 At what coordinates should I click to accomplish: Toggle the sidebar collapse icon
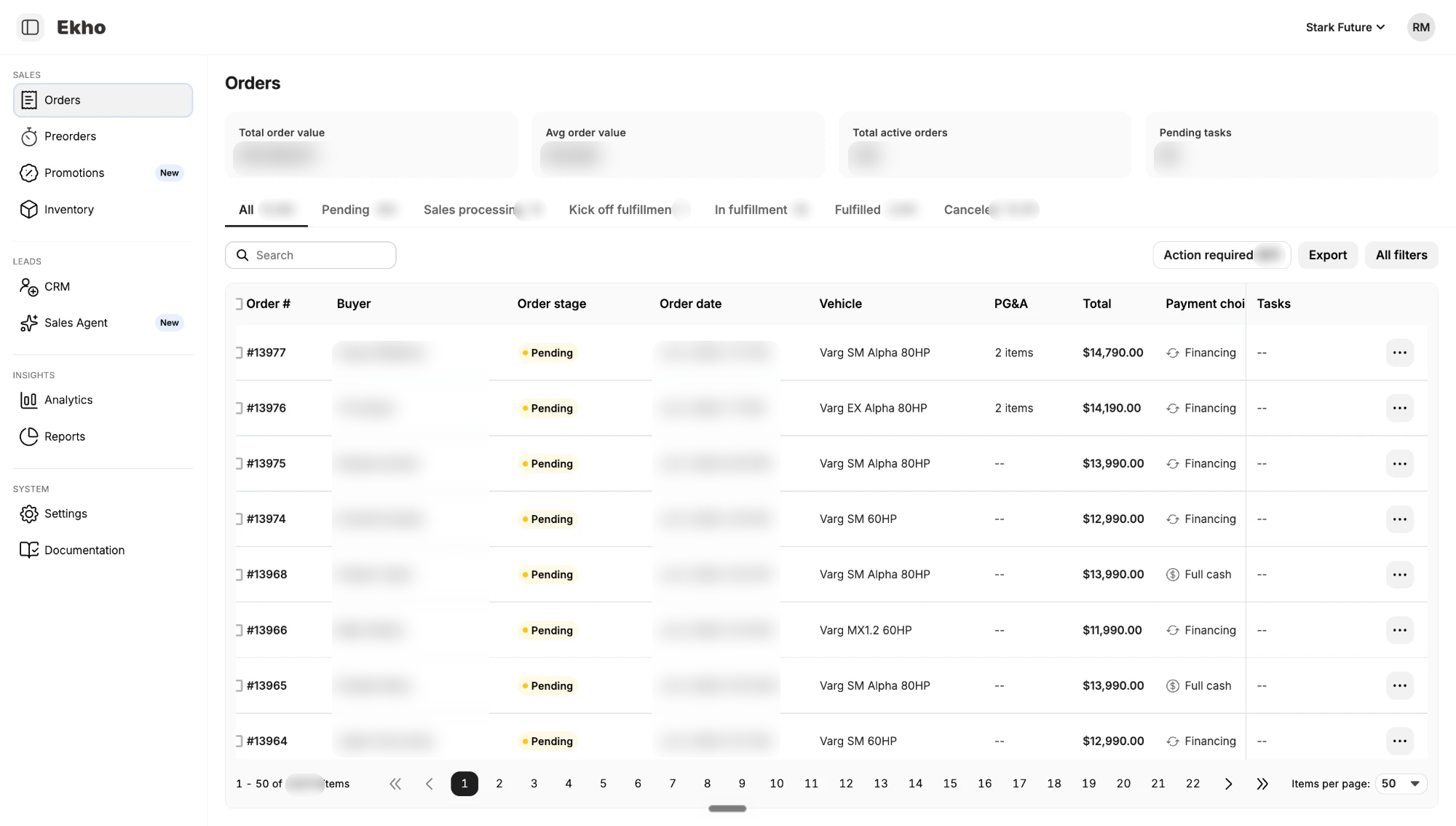(x=30, y=27)
